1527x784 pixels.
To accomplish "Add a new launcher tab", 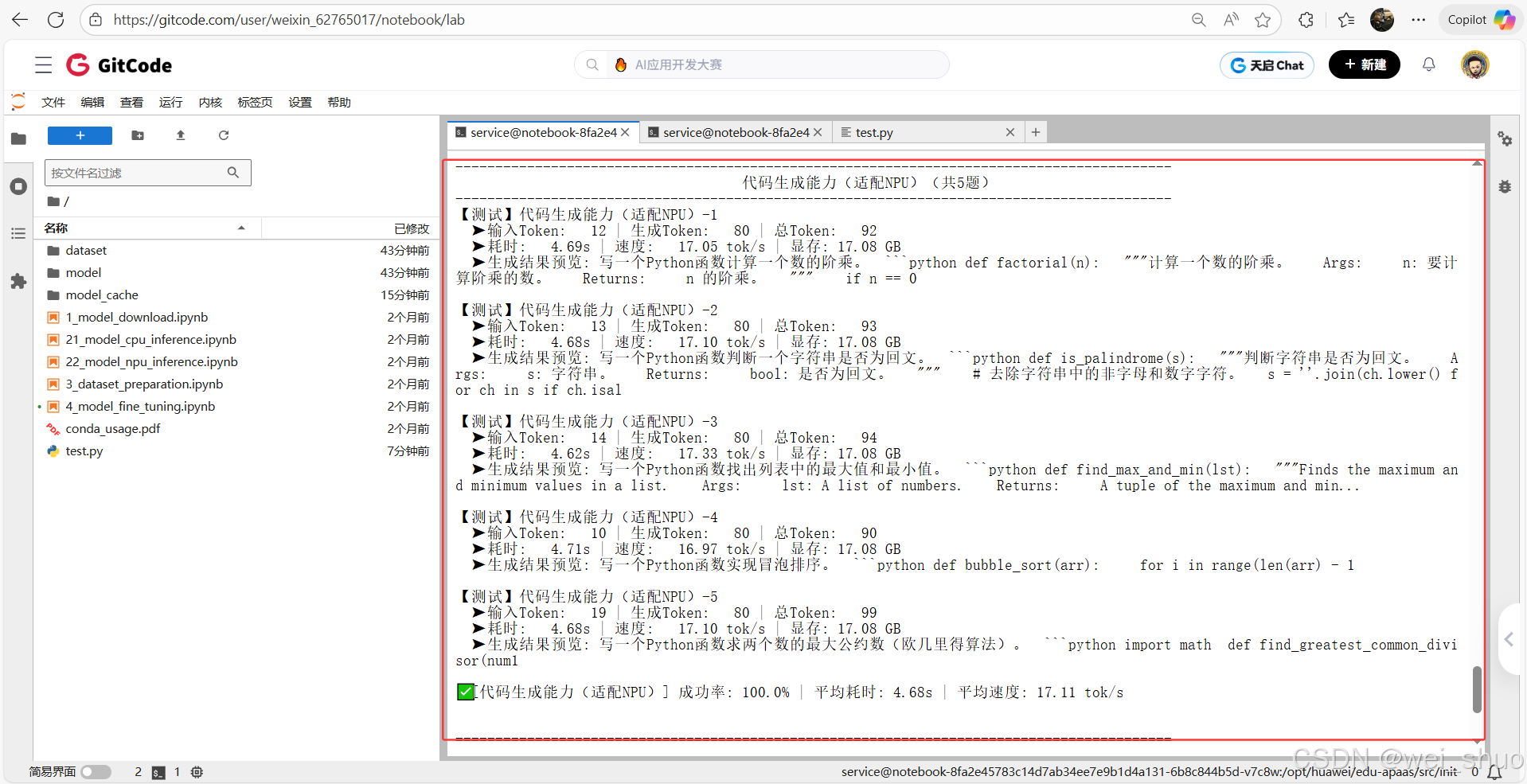I will coord(1036,132).
